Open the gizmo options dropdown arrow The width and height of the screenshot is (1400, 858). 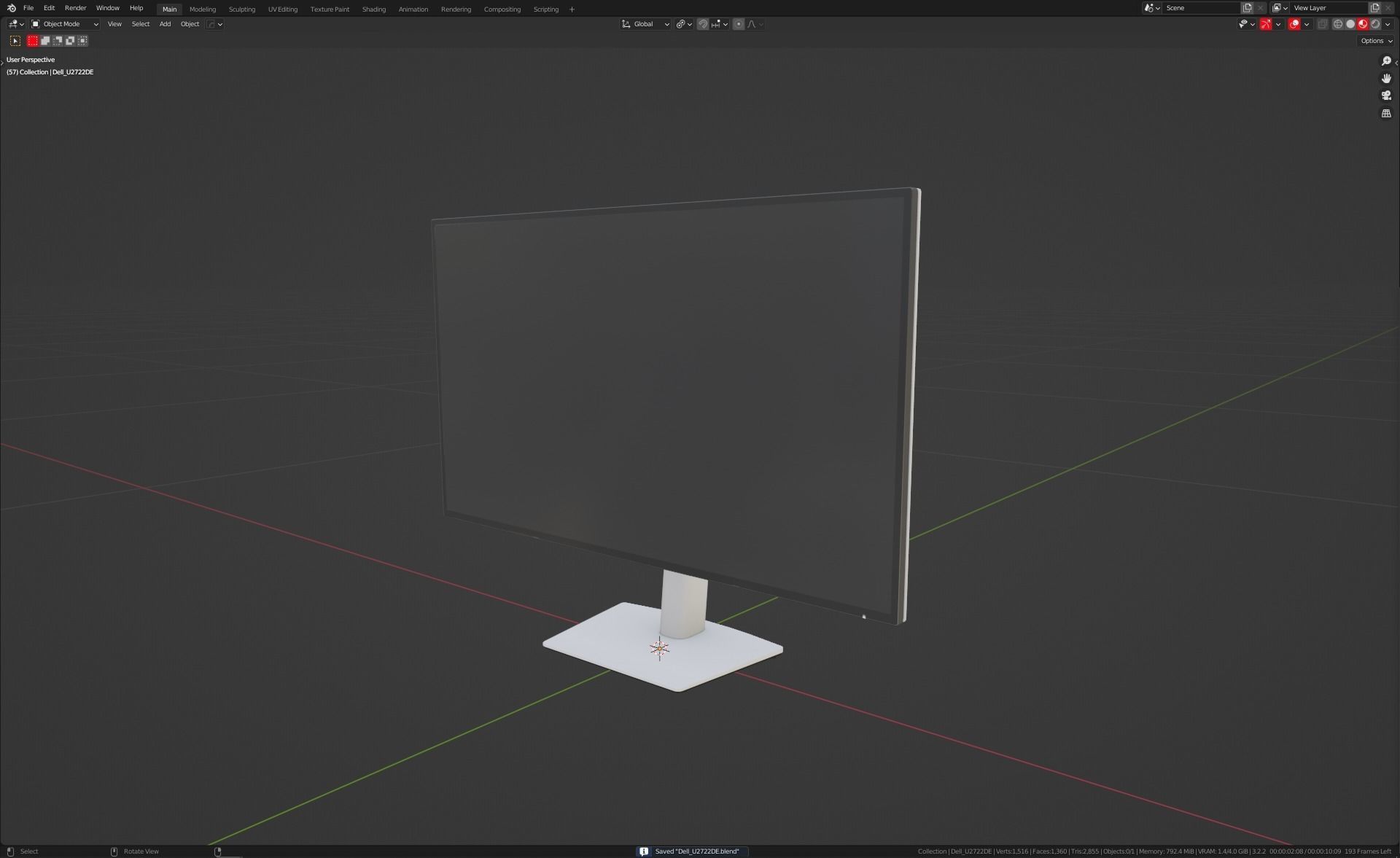tap(1278, 24)
